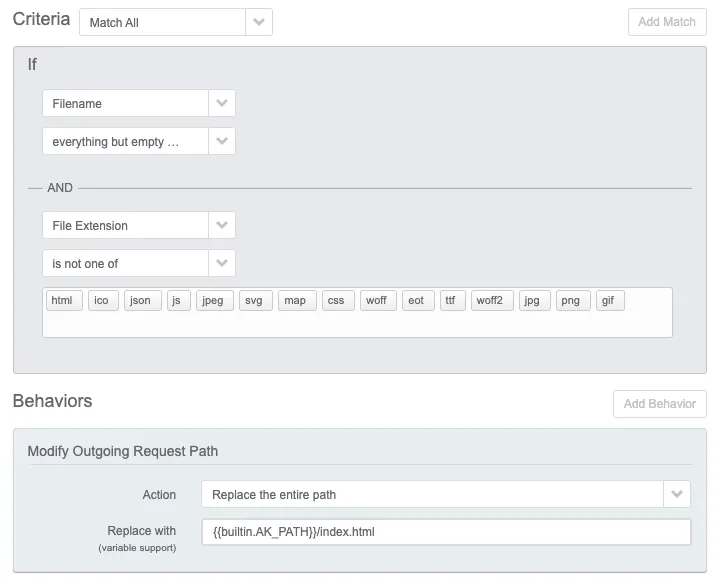Click empty area of extensions tag box
722x587 pixels.
coord(350,325)
